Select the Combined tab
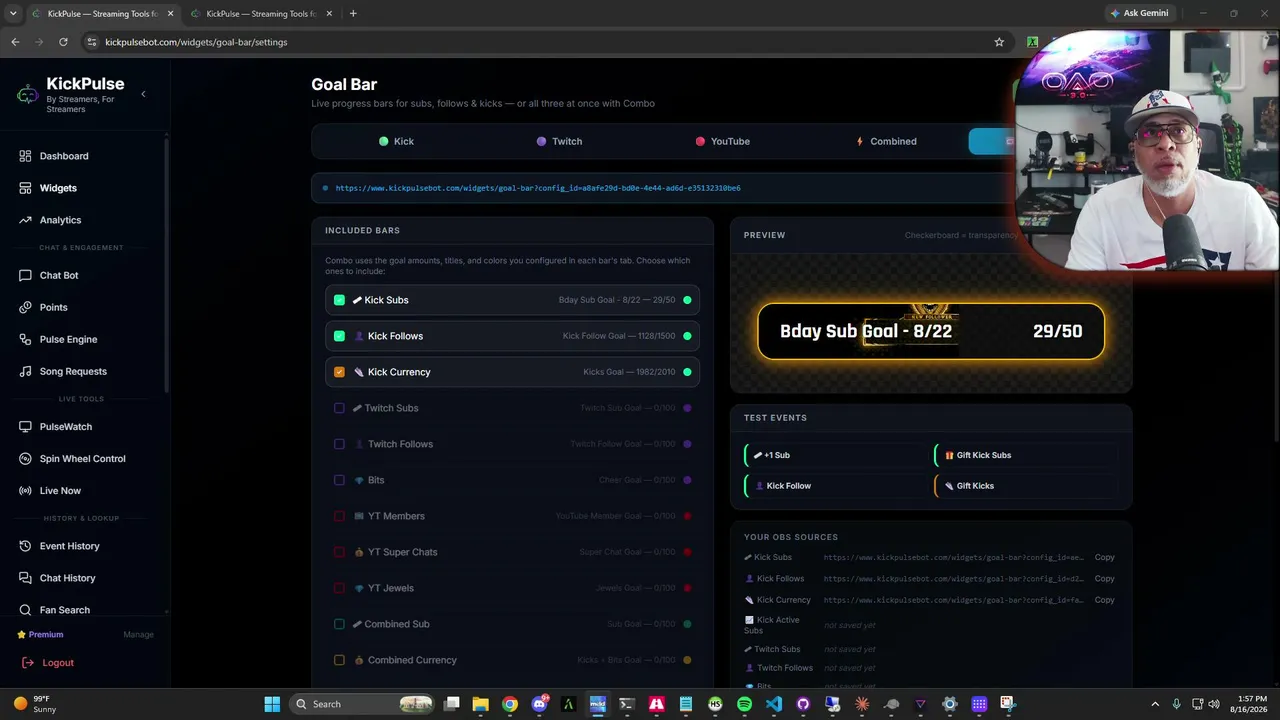 [885, 141]
